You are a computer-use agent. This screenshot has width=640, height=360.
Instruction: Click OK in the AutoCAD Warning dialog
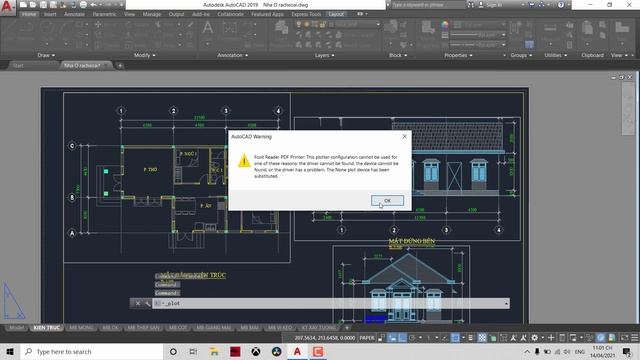pos(387,200)
